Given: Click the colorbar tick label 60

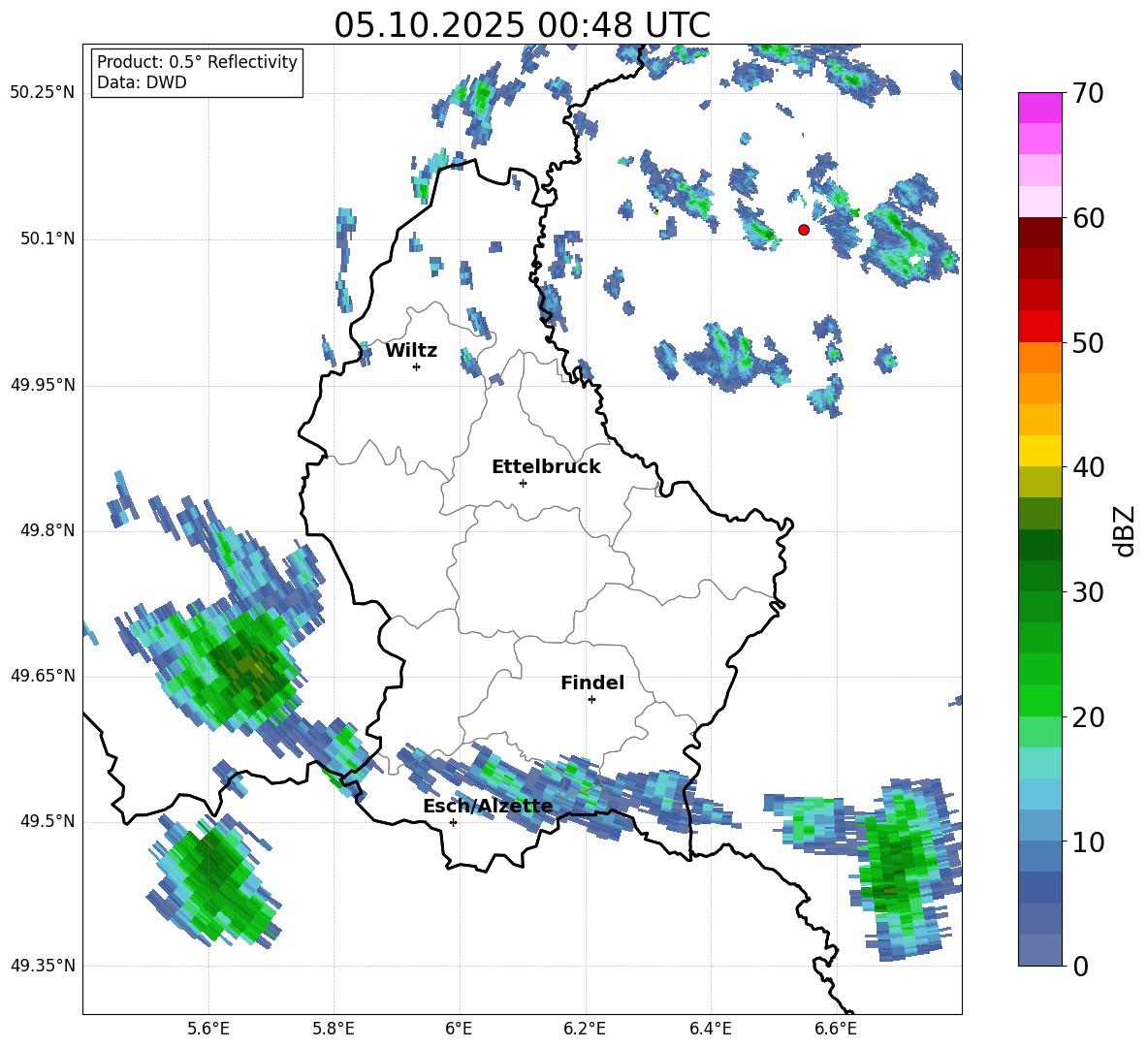Looking at the screenshot, I should tap(1088, 219).
